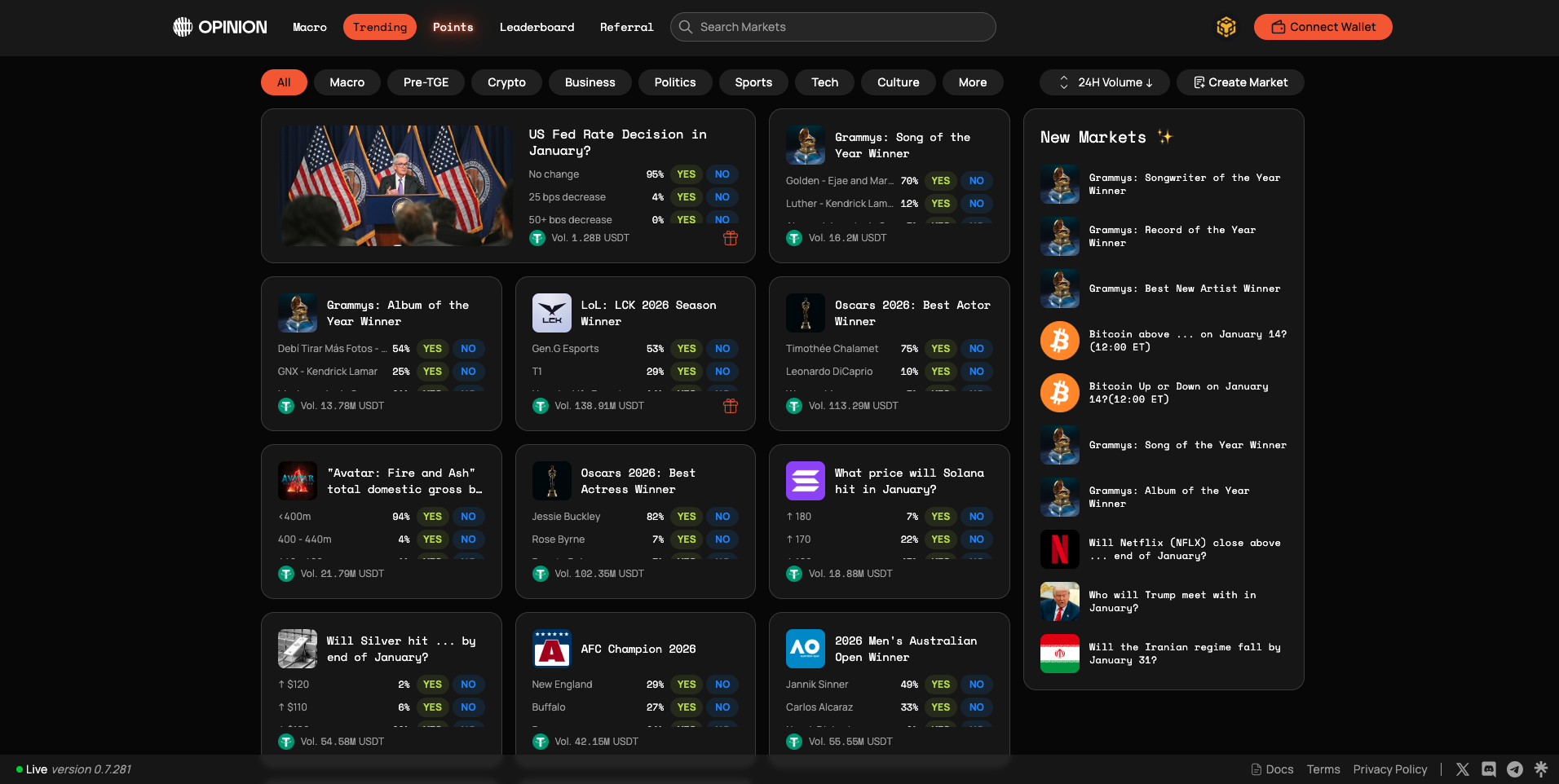Click the Iran flag market icon
1559x784 pixels.
point(1060,654)
